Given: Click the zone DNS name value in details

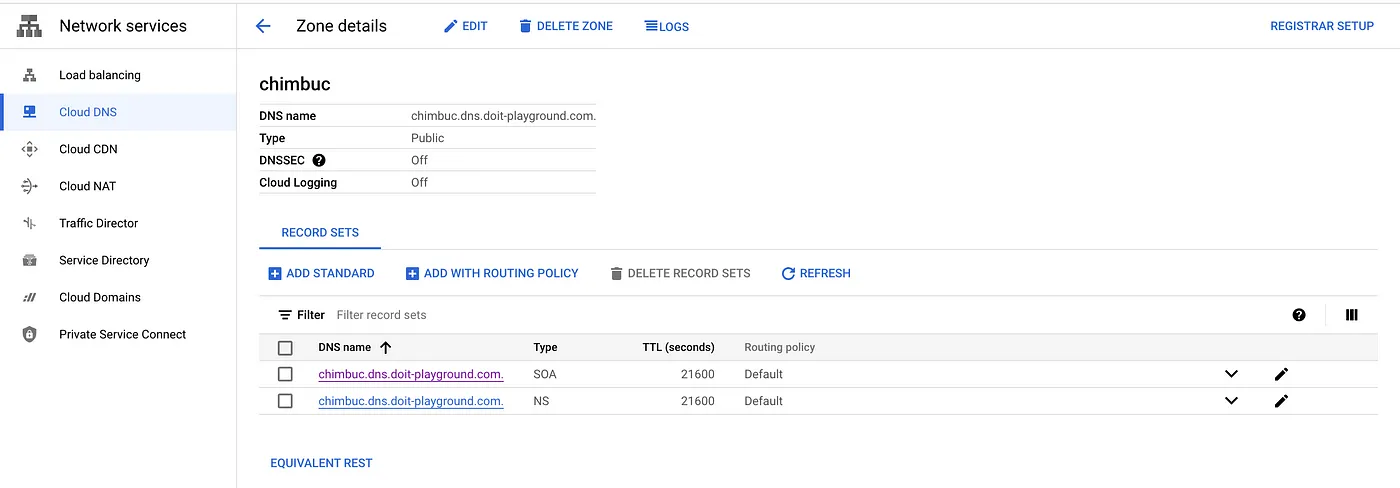Looking at the screenshot, I should [x=504, y=116].
